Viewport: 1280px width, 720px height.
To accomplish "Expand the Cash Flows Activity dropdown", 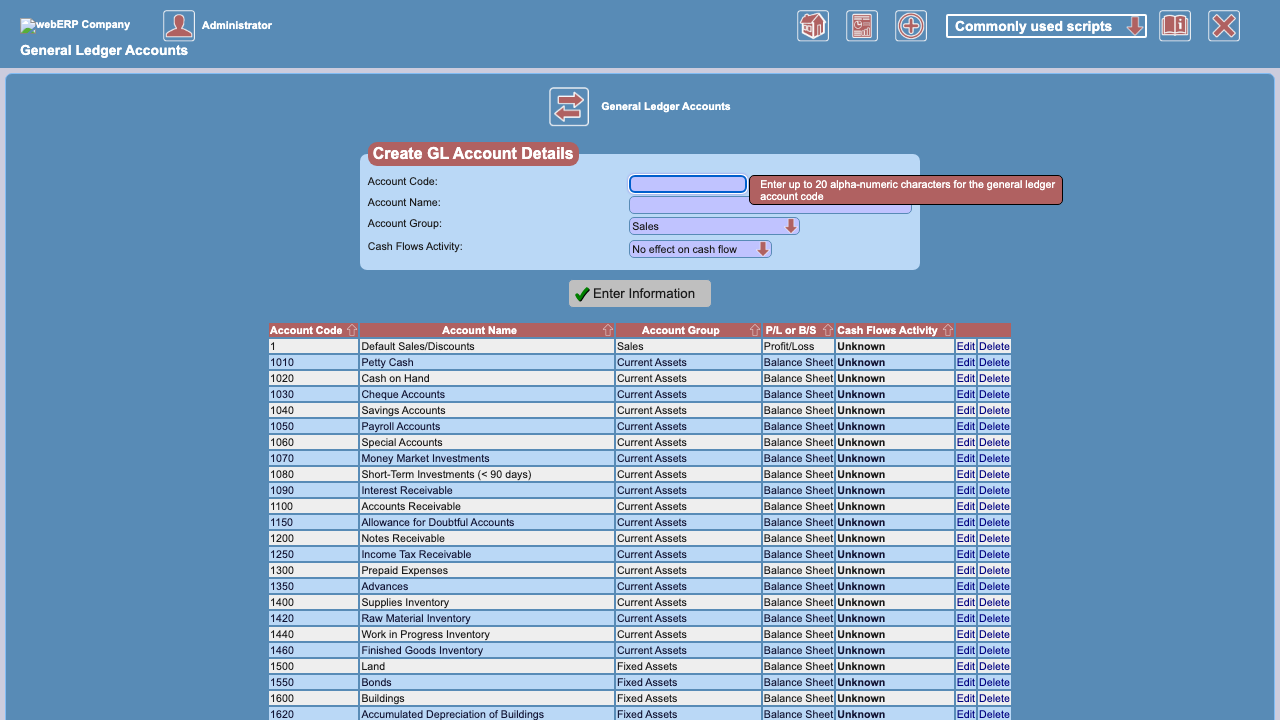I will click(x=700, y=249).
